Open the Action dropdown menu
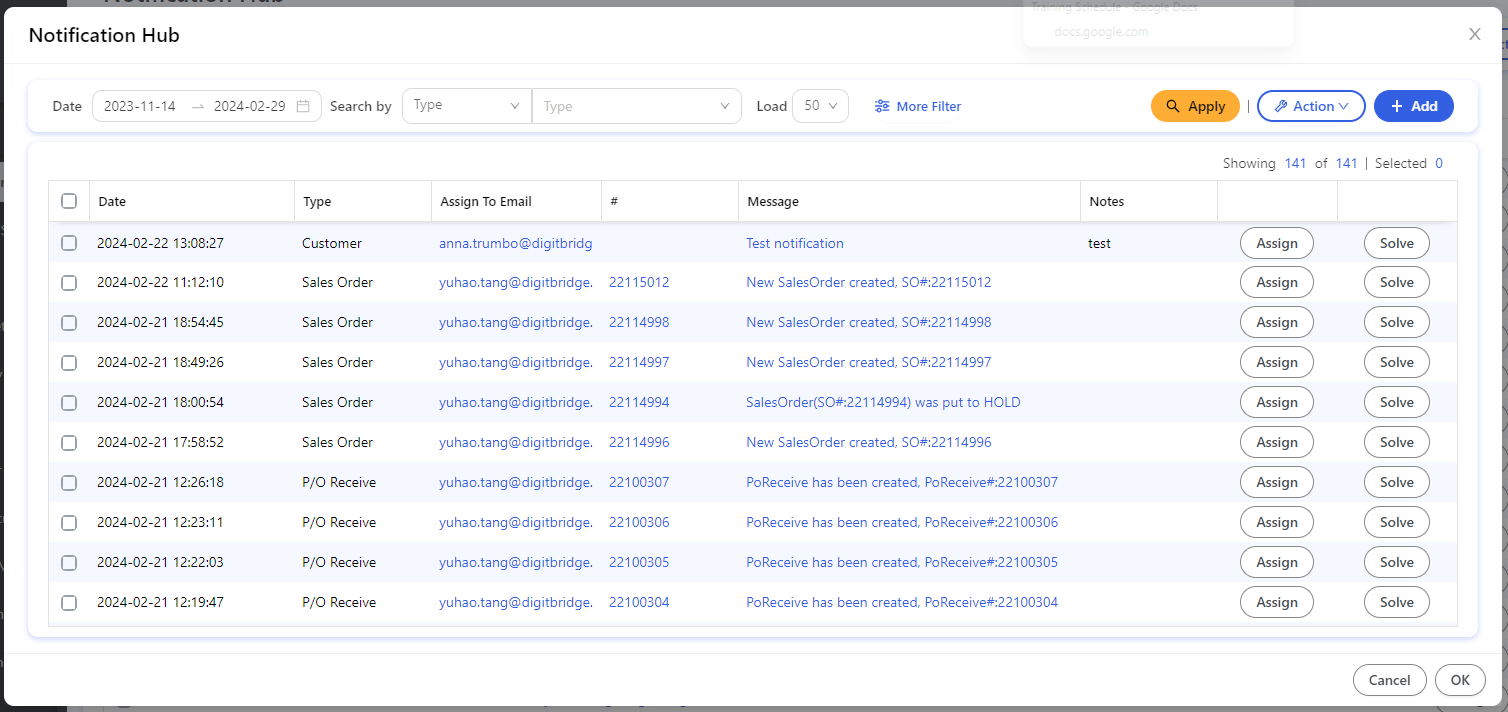The width and height of the screenshot is (1508, 712). (x=1311, y=106)
